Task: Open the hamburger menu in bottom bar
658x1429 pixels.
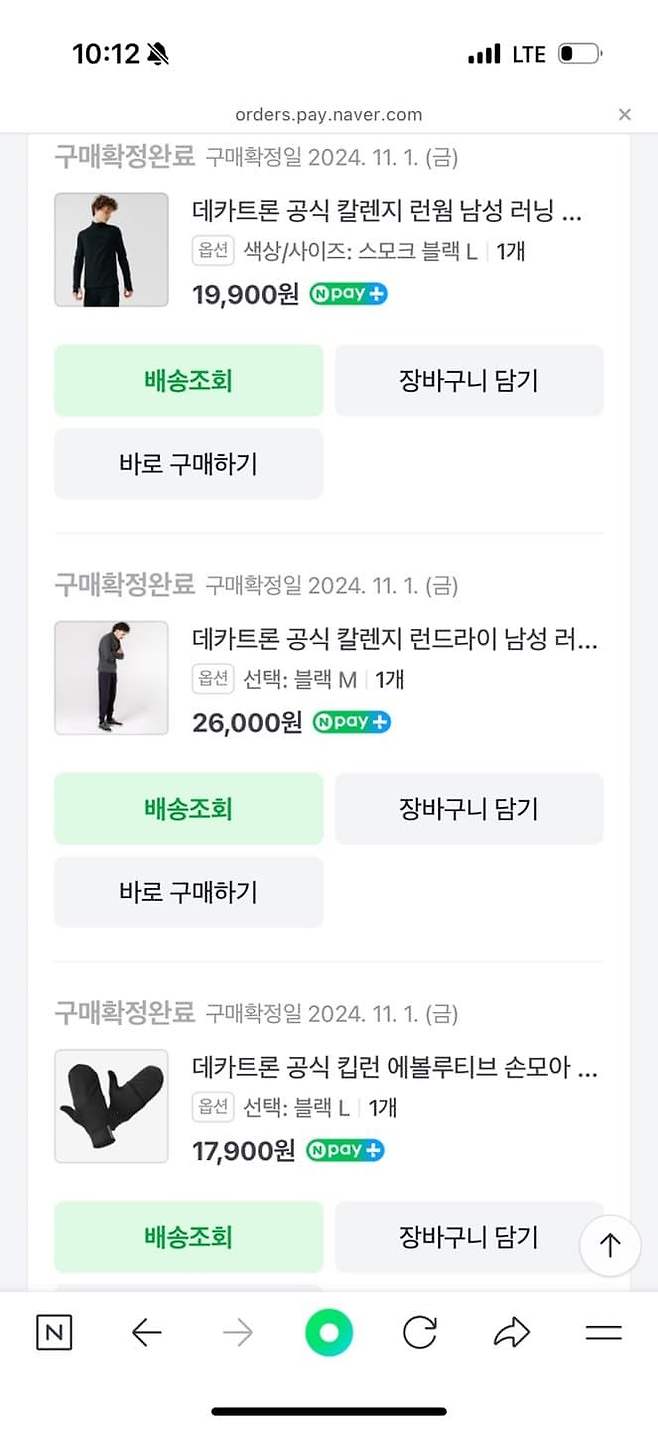Action: point(603,1332)
